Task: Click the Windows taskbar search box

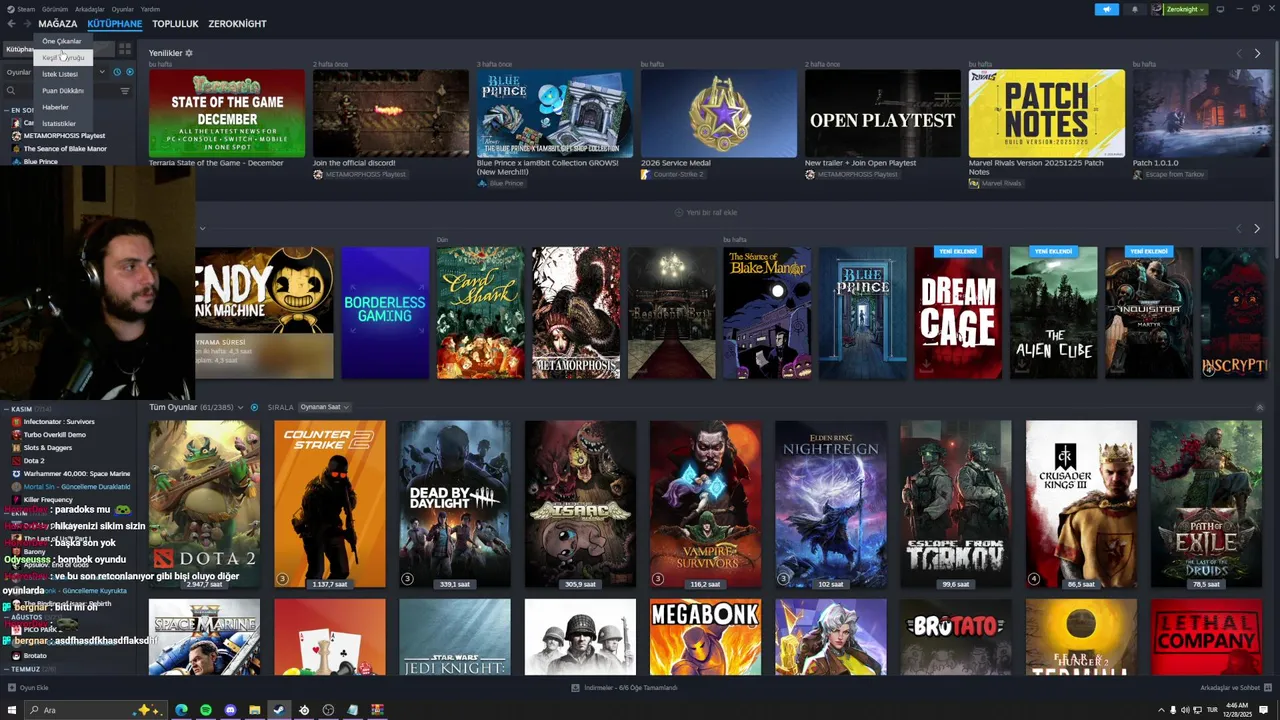Action: [x=95, y=710]
